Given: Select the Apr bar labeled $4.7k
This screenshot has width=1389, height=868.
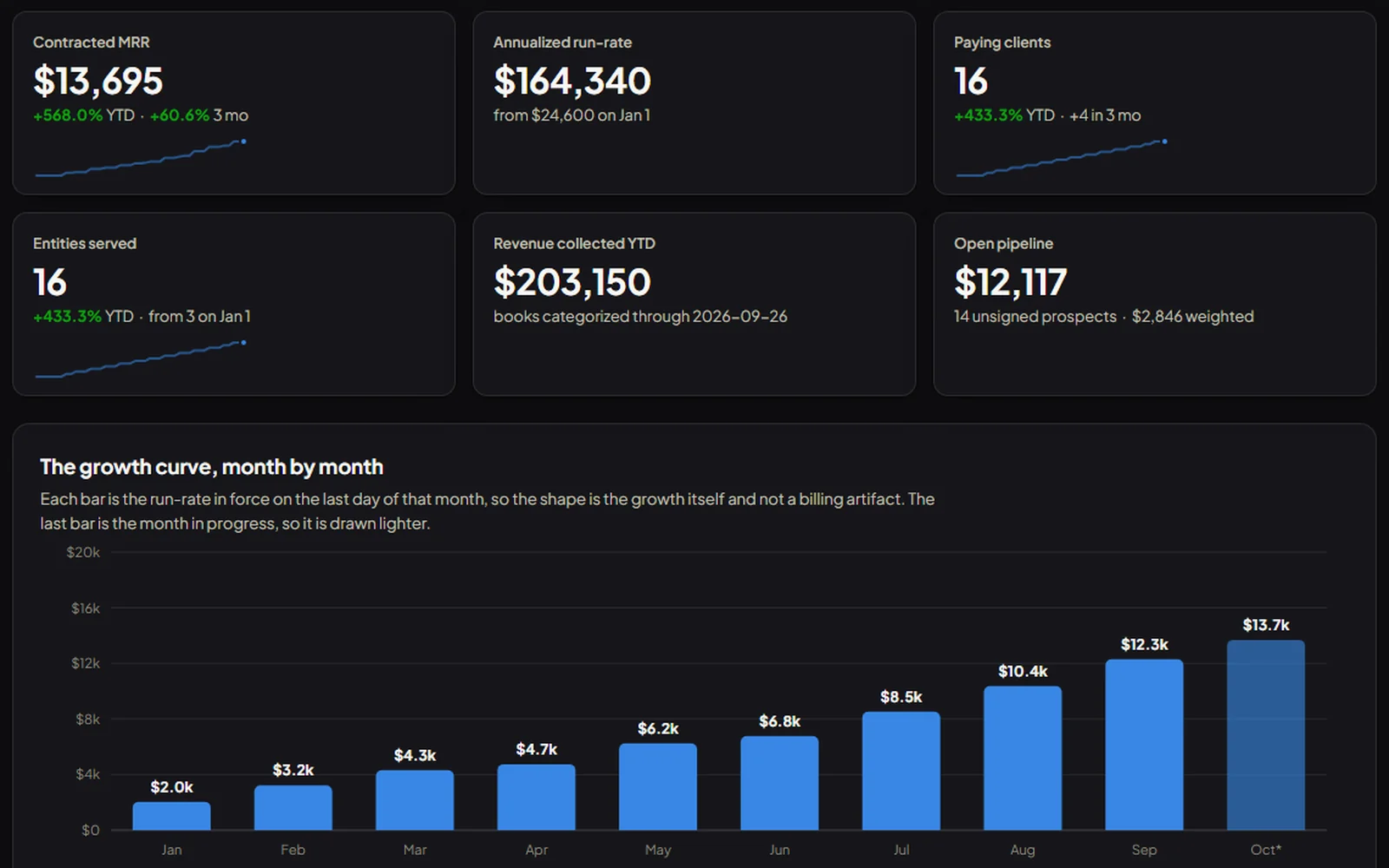Looking at the screenshot, I should tap(537, 797).
